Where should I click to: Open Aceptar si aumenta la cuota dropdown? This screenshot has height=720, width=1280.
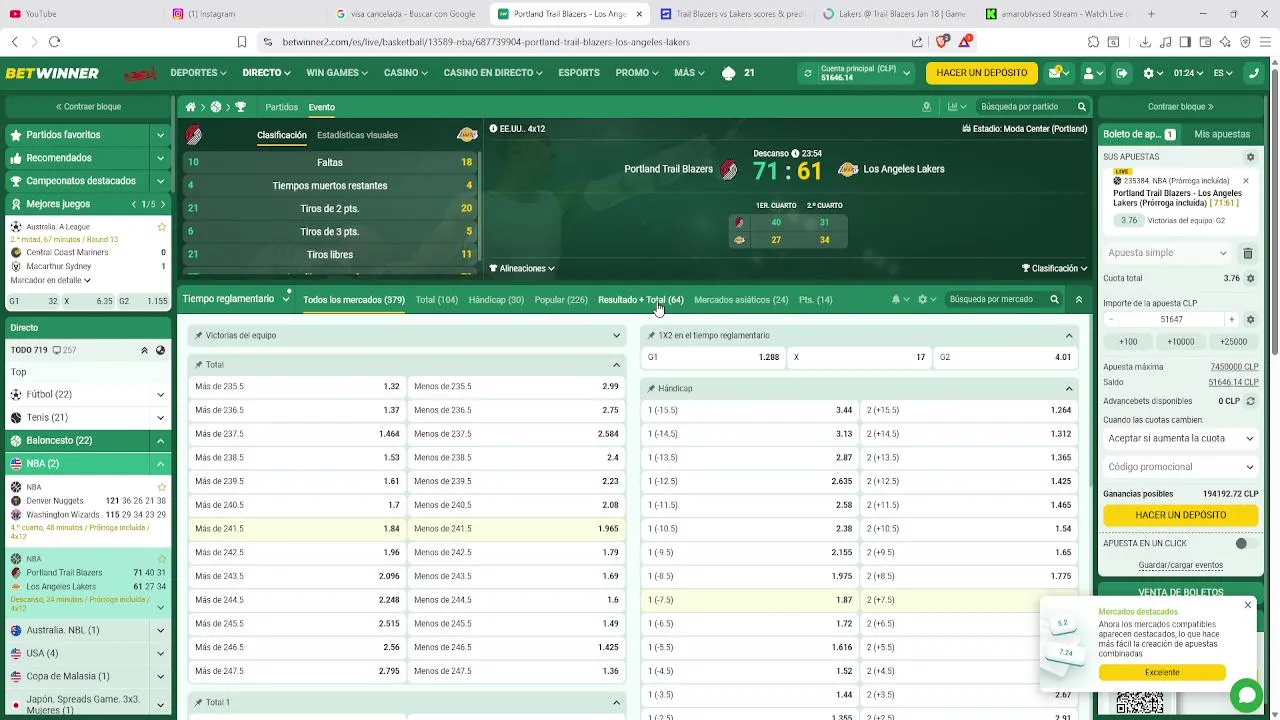tap(1180, 439)
